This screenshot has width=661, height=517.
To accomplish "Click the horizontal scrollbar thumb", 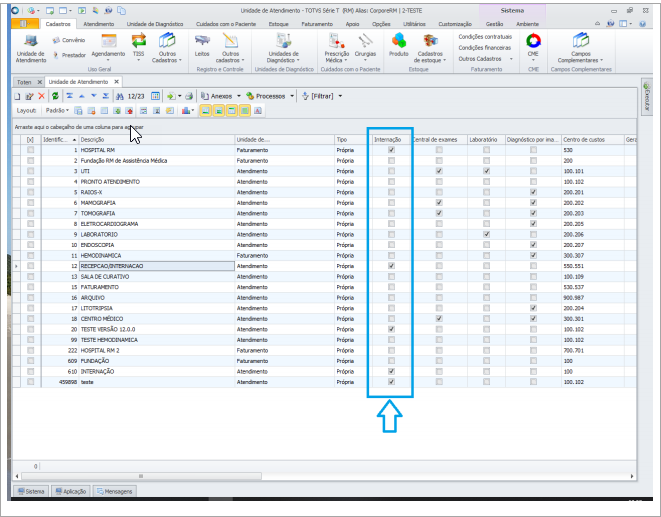I will (141, 476).
